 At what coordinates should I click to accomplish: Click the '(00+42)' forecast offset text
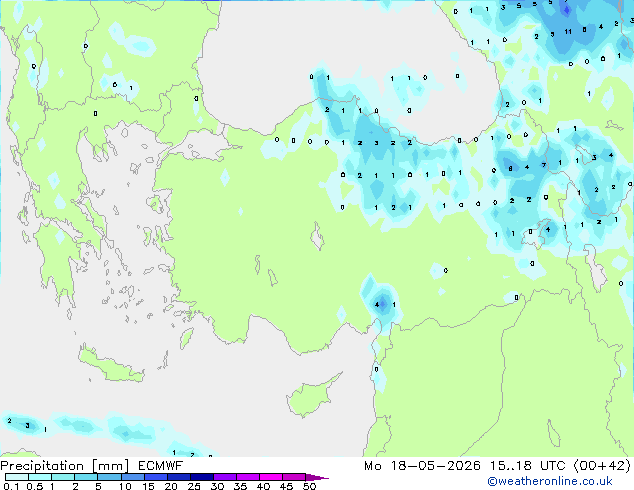602,466
